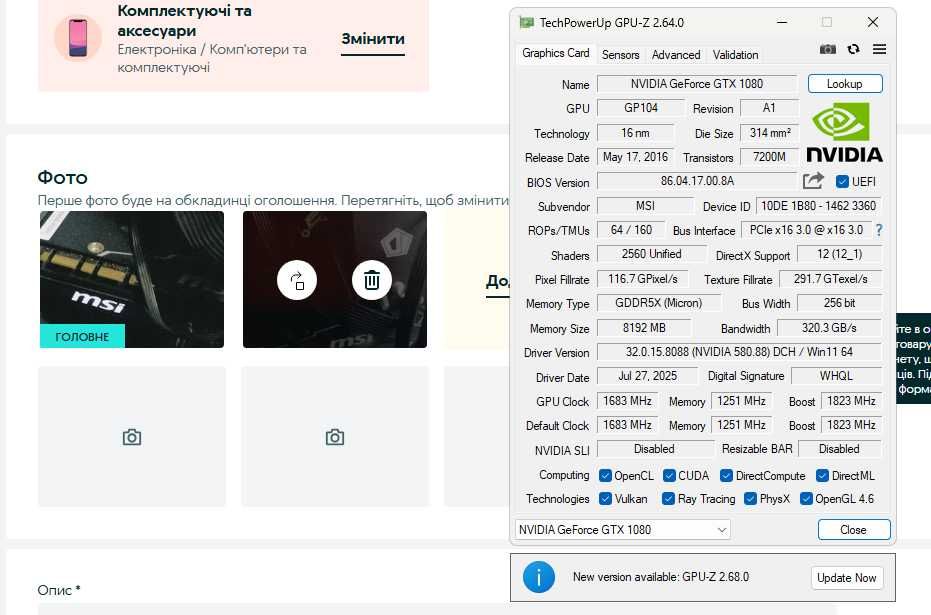Open the GPU selection dropdown NVIDIA GeForce GTX 1080
Viewport: 931px width, 615px height.
click(622, 530)
